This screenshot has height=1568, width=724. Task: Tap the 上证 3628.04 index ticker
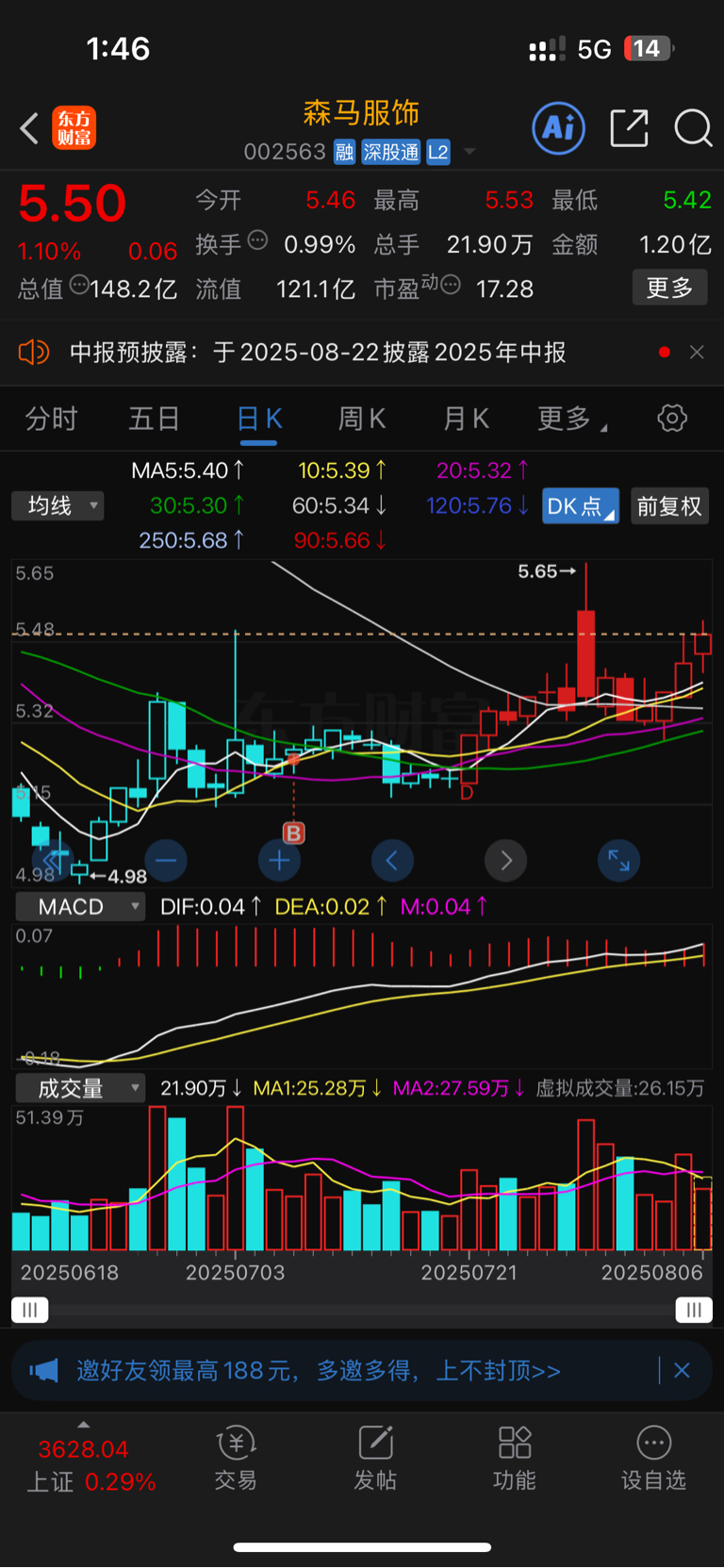(90, 1465)
